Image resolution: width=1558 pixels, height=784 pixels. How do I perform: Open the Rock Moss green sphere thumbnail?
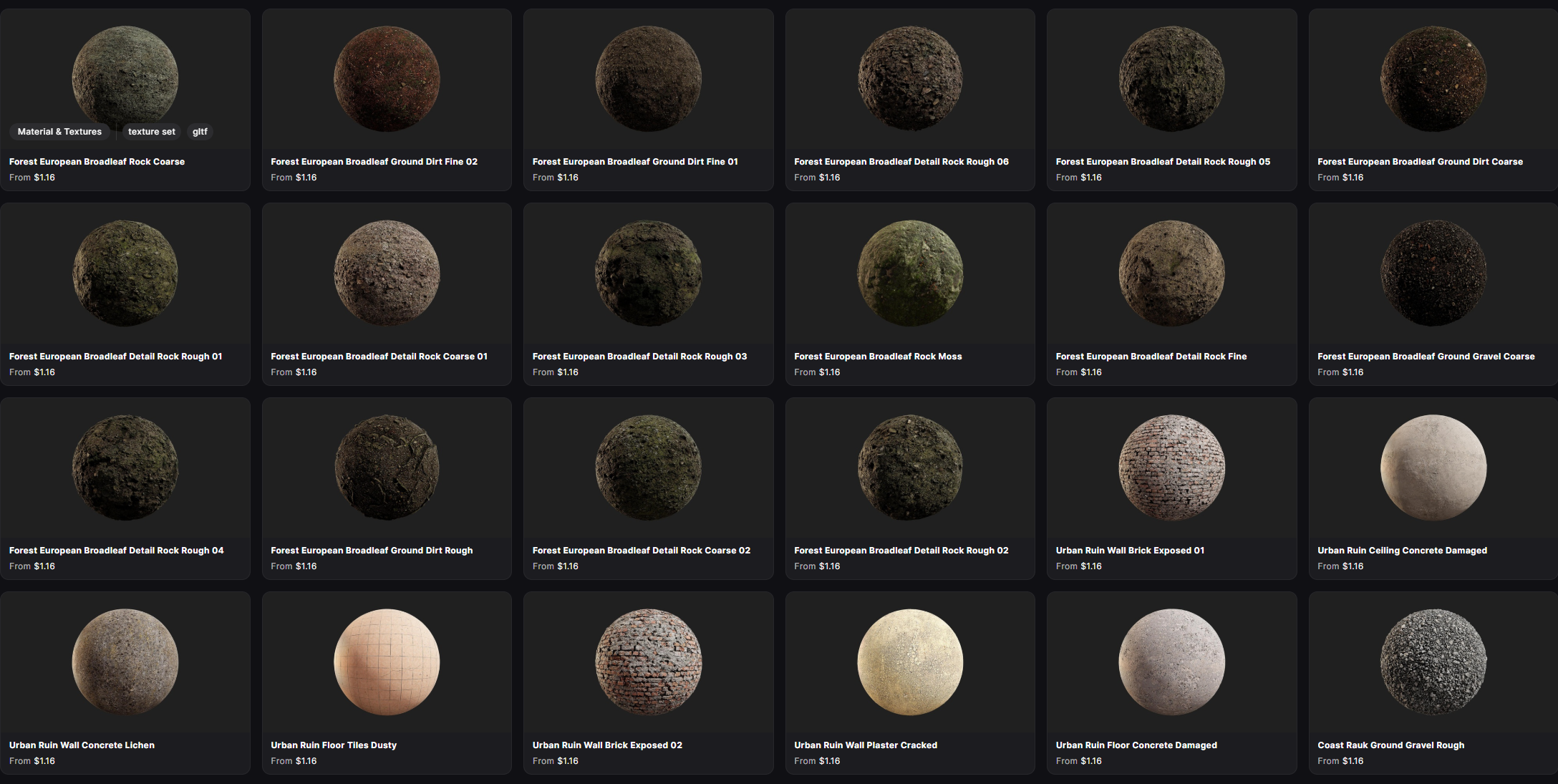[x=910, y=273]
